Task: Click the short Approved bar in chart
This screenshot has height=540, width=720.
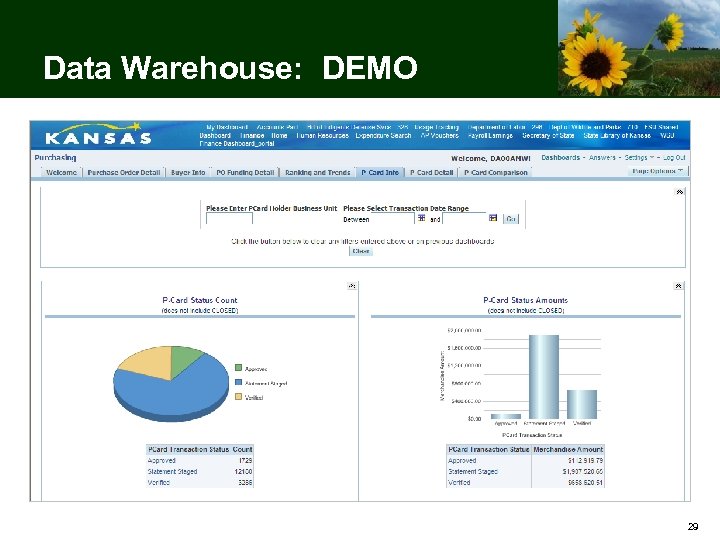Action: pyautogui.click(x=506, y=416)
